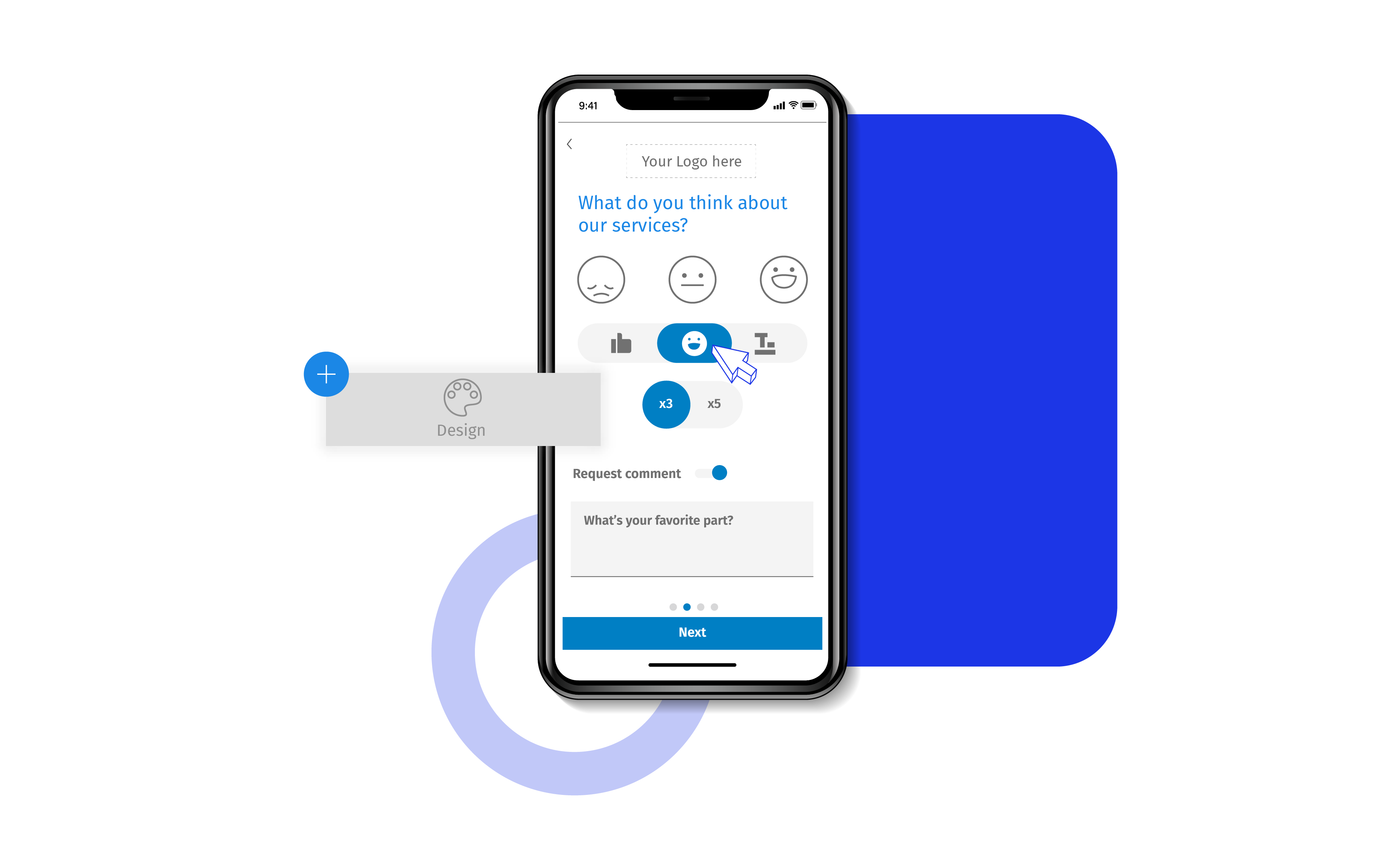Click the happy face emoji icon
Viewport: 1400px width, 857px height.
[x=694, y=344]
